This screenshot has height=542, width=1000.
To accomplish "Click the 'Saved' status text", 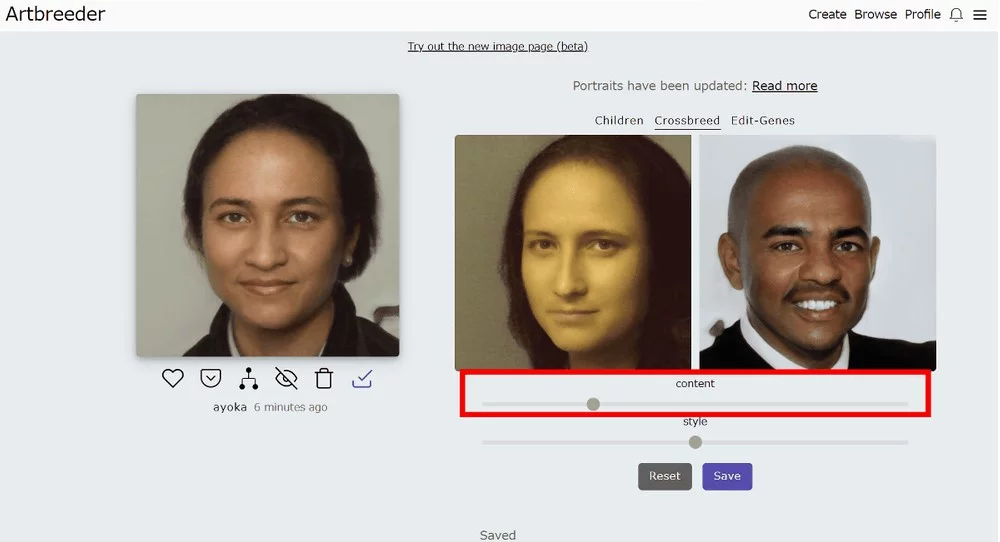I will point(497,535).
